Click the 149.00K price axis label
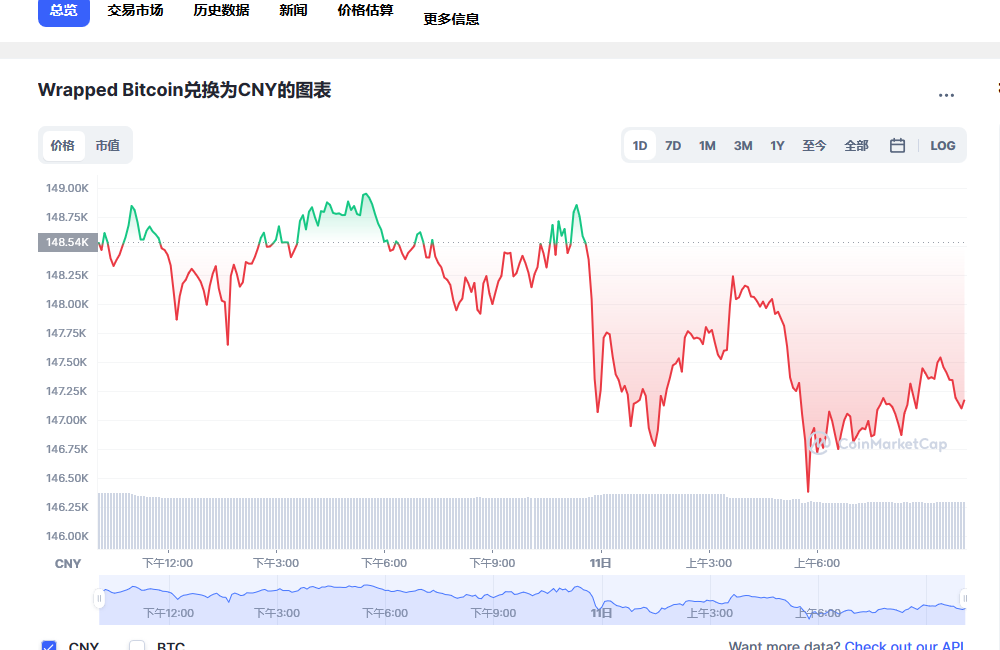This screenshot has width=1000, height=650. tap(67, 188)
